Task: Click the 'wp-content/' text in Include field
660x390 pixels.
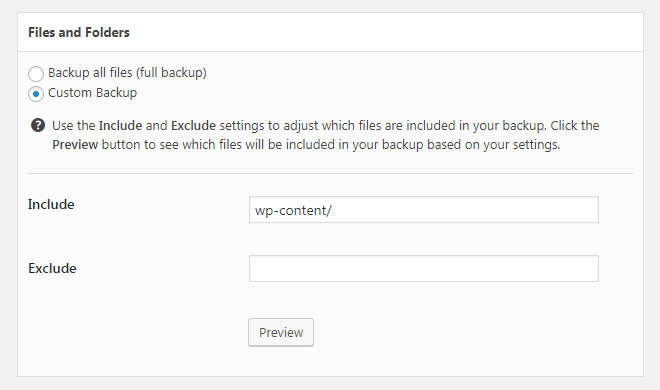Action: pyautogui.click(x=293, y=210)
